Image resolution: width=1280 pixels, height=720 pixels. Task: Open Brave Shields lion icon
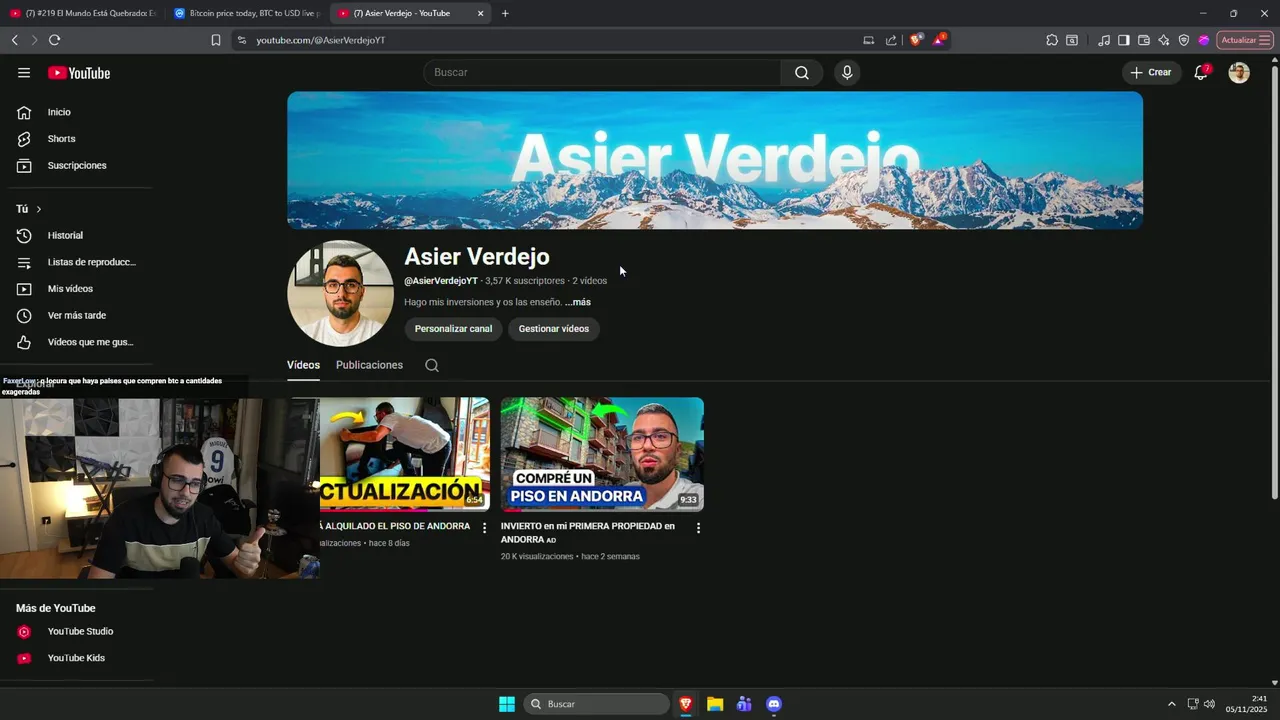[916, 40]
